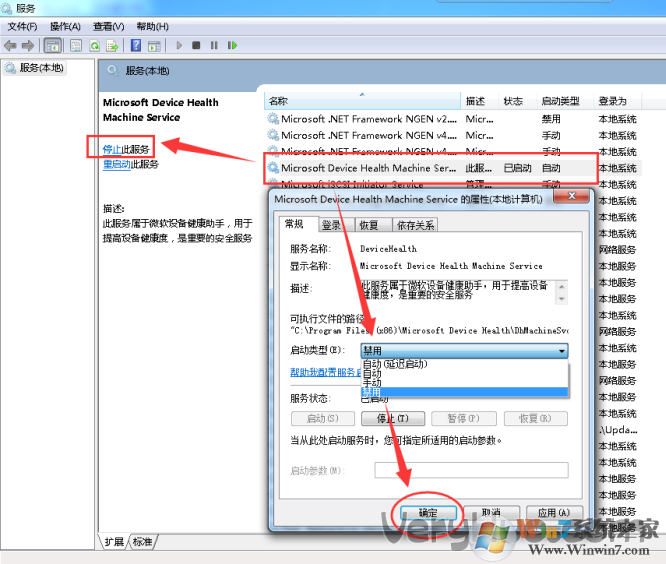Switch to the 登录 tab
The image size is (666, 564).
tap(331, 225)
